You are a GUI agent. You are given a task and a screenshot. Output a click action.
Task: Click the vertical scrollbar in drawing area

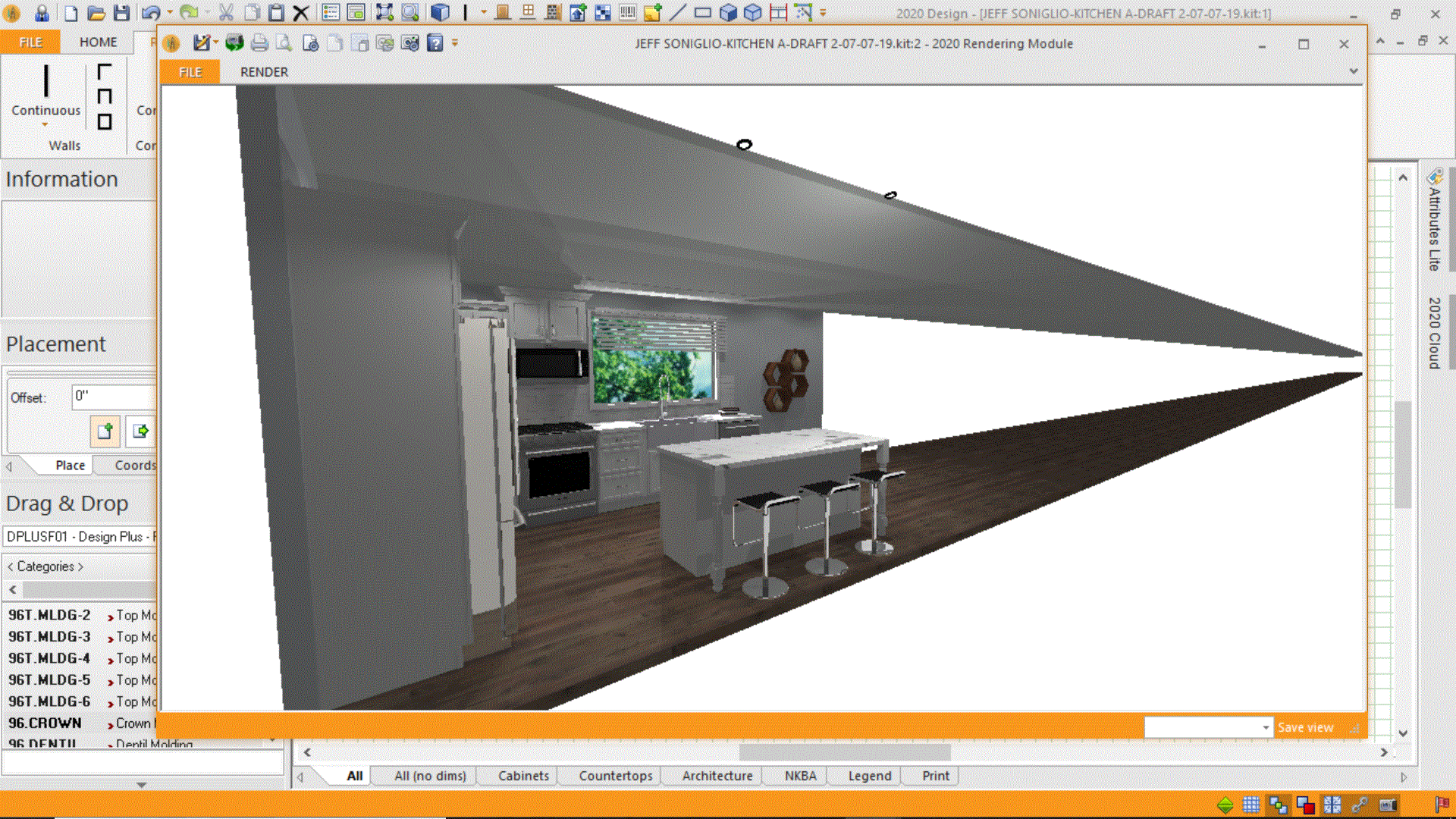[x=1403, y=455]
